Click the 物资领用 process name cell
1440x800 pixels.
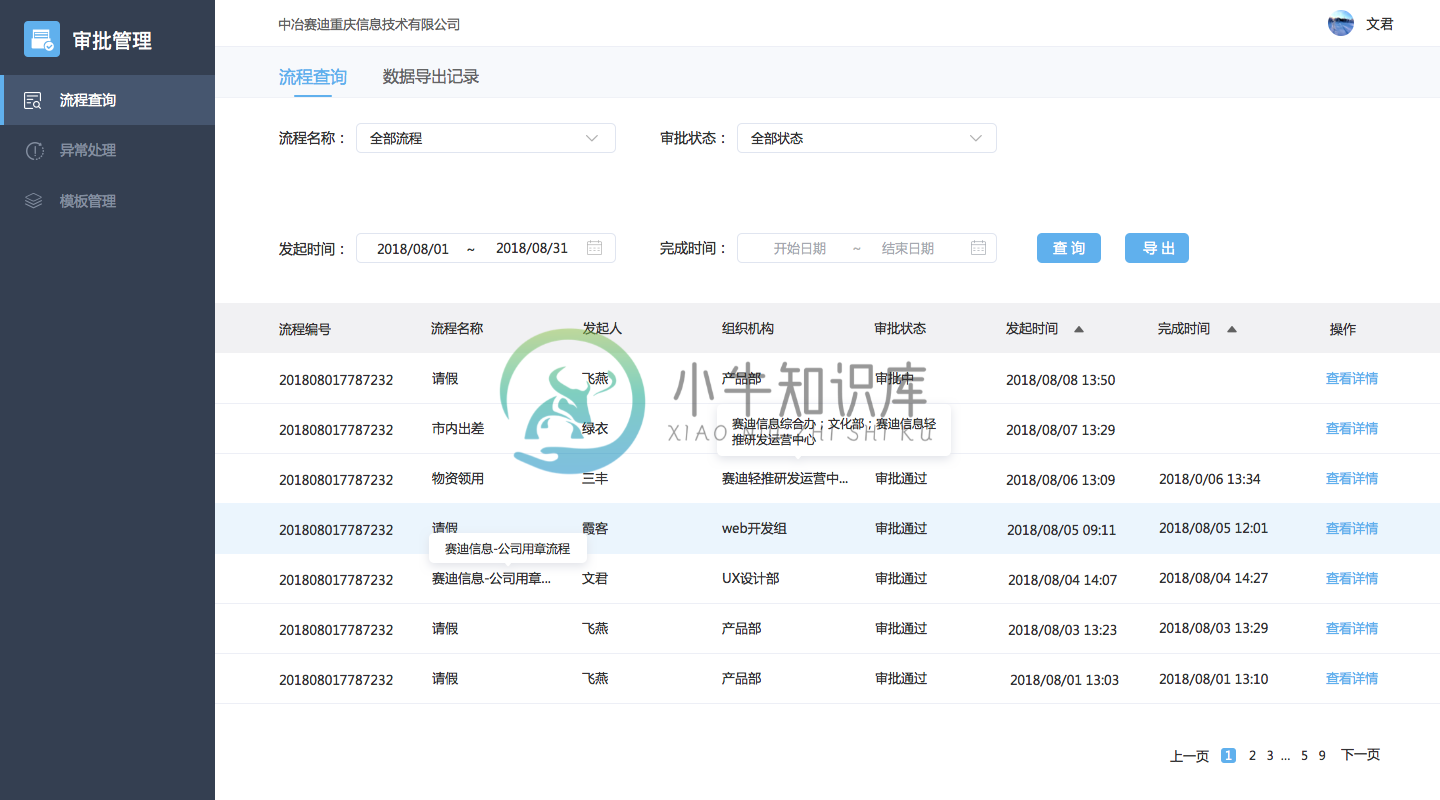click(x=458, y=479)
